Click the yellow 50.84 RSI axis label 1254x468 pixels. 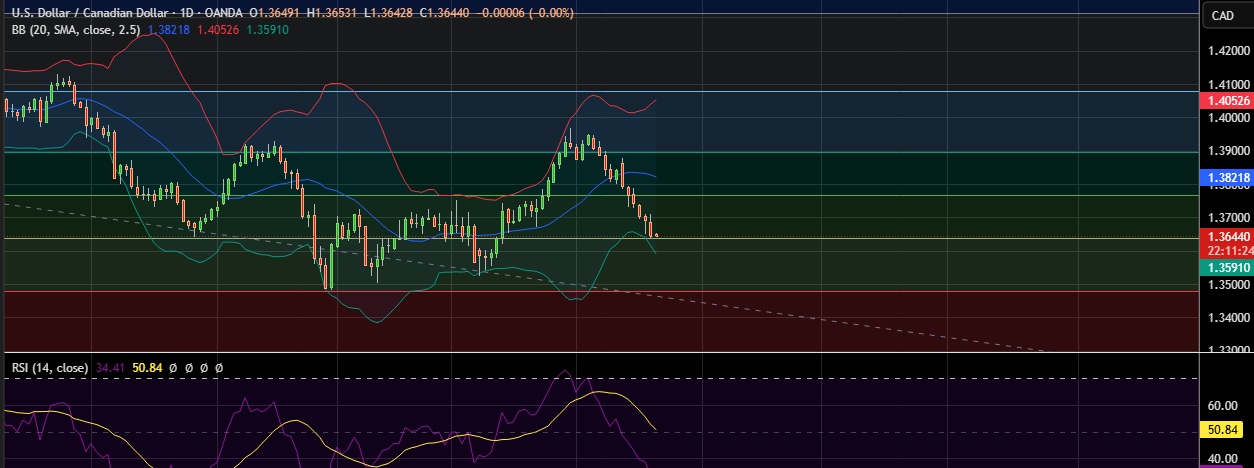(x=1222, y=431)
